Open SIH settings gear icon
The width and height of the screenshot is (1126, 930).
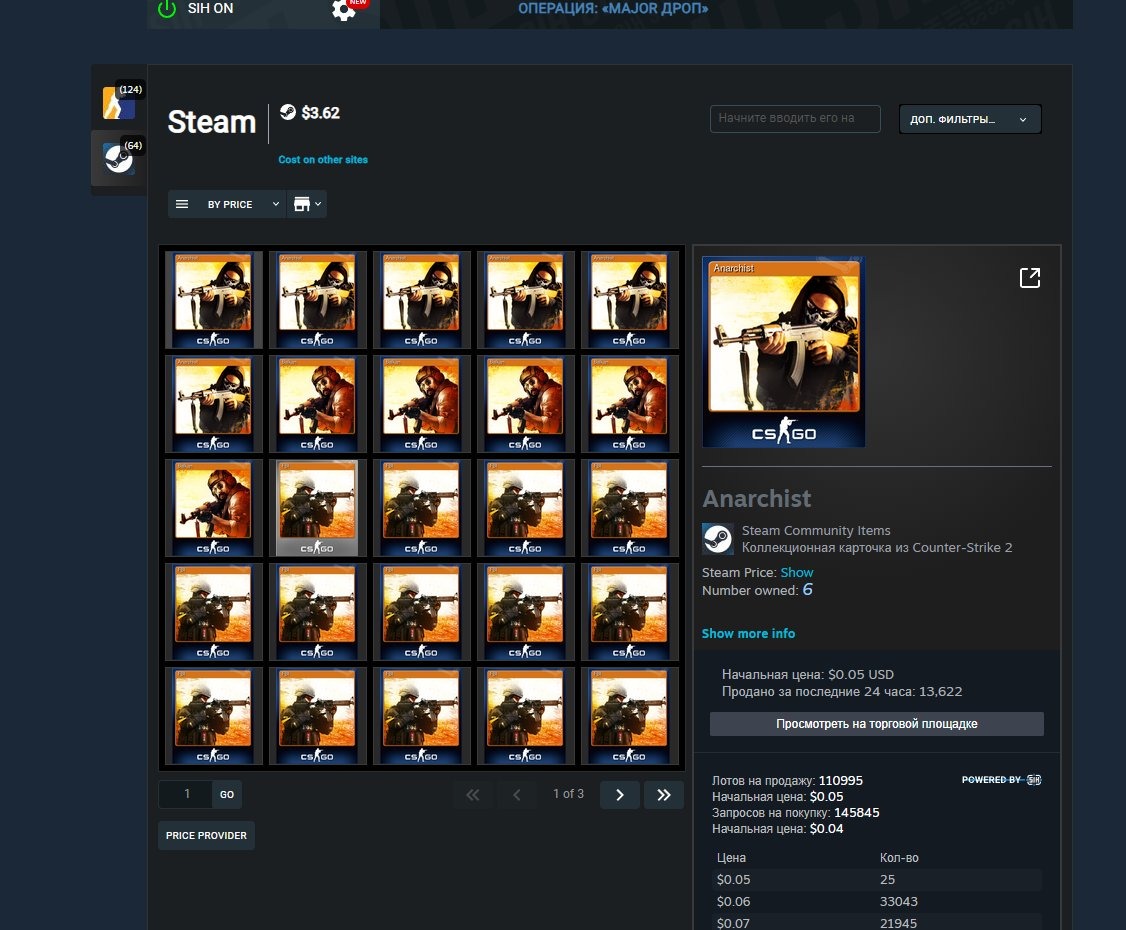click(x=343, y=9)
